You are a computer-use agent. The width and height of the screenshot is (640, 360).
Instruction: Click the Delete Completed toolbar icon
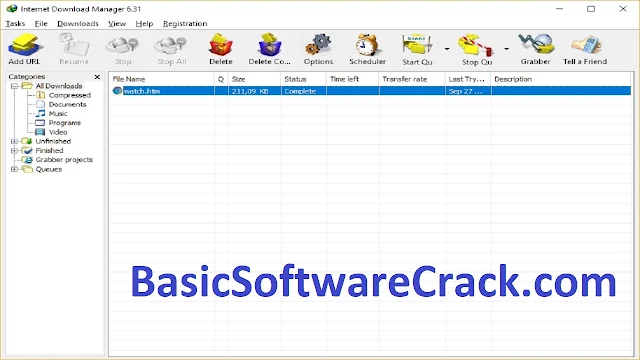(x=269, y=44)
